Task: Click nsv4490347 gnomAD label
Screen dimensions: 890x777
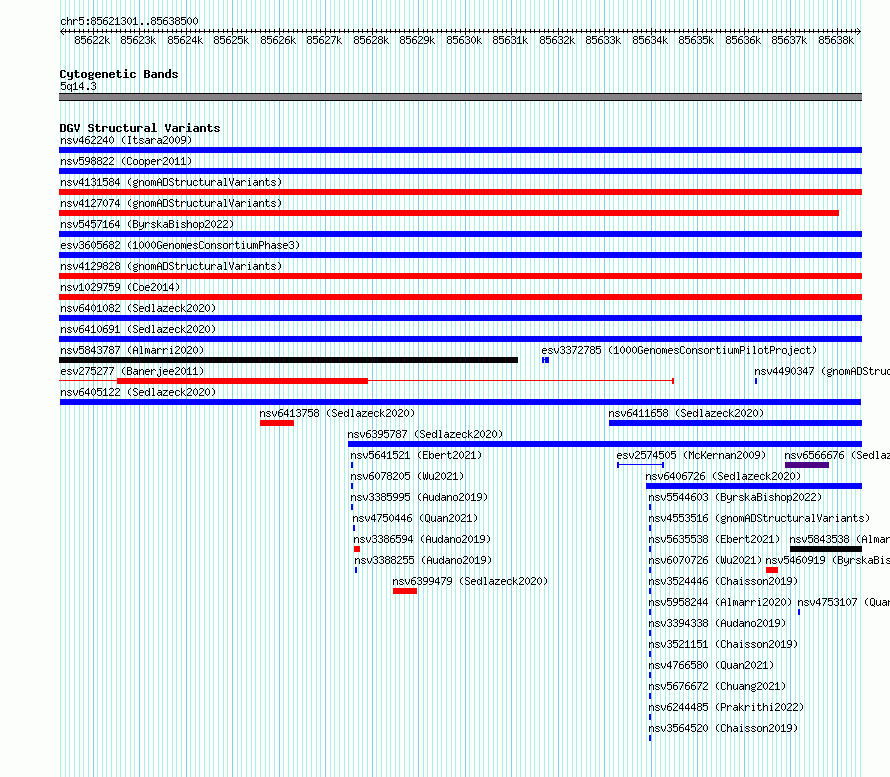Action: (822, 371)
